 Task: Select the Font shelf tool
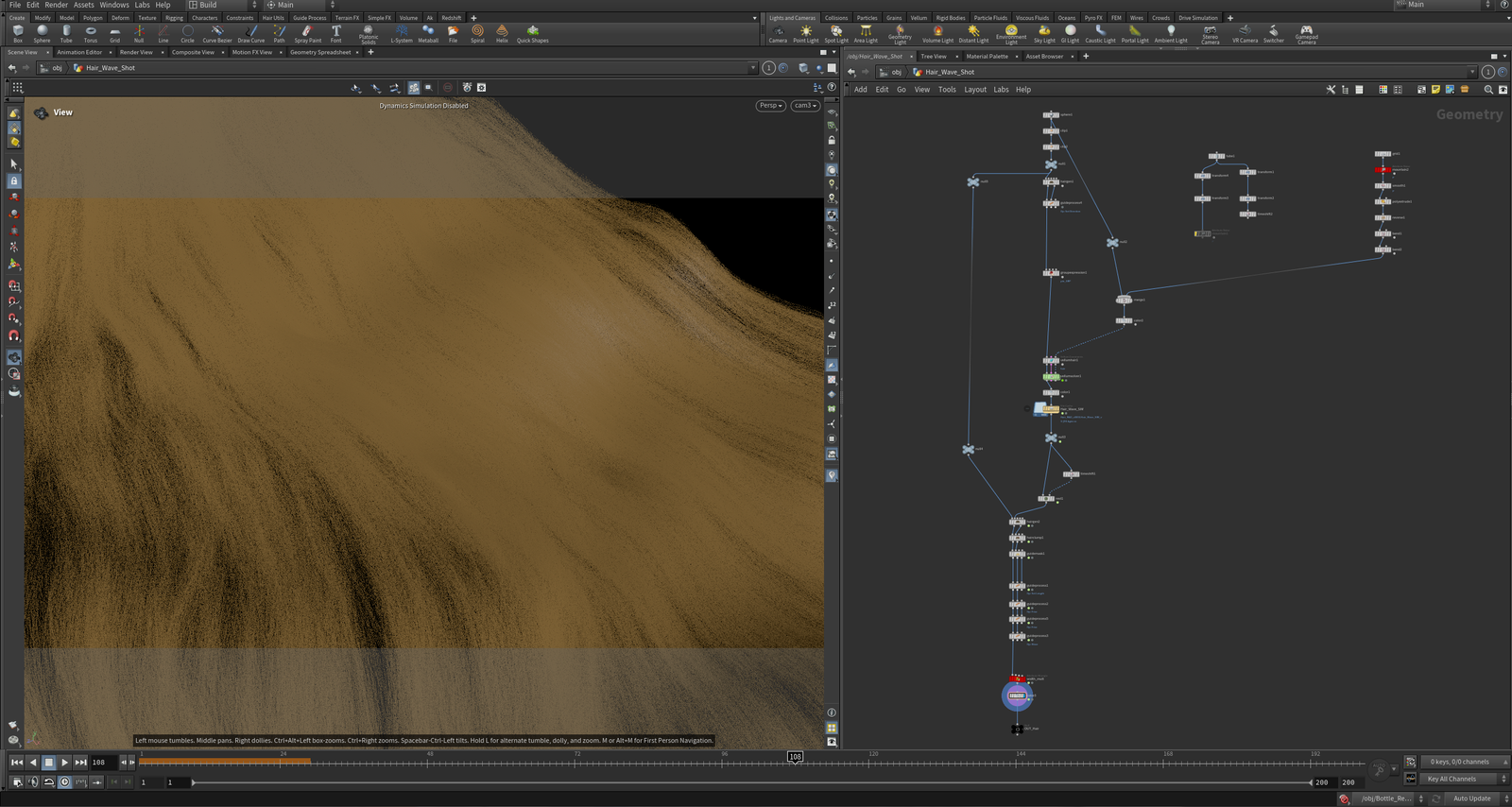(336, 34)
